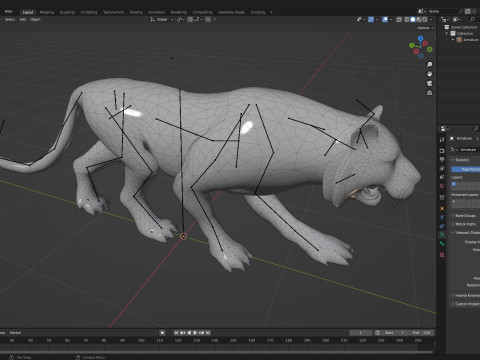The width and height of the screenshot is (480, 360).
Task: Open the Add menu in viewport header
Action: [x=23, y=19]
